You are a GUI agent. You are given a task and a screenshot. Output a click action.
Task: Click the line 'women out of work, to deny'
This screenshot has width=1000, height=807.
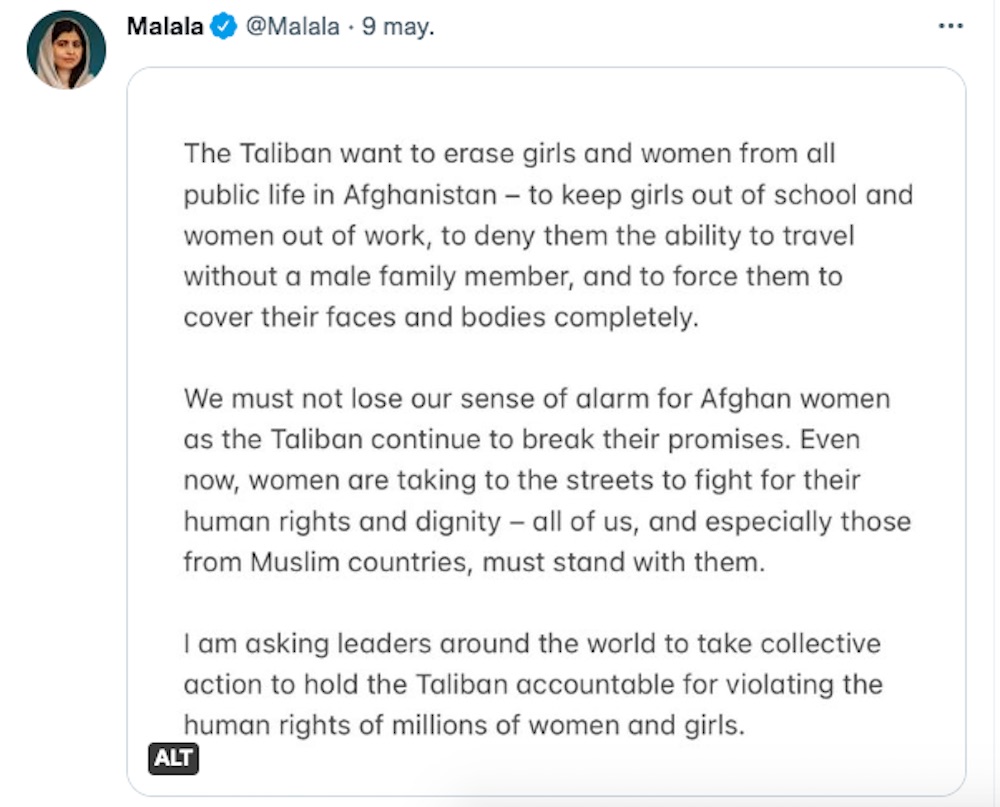519,235
